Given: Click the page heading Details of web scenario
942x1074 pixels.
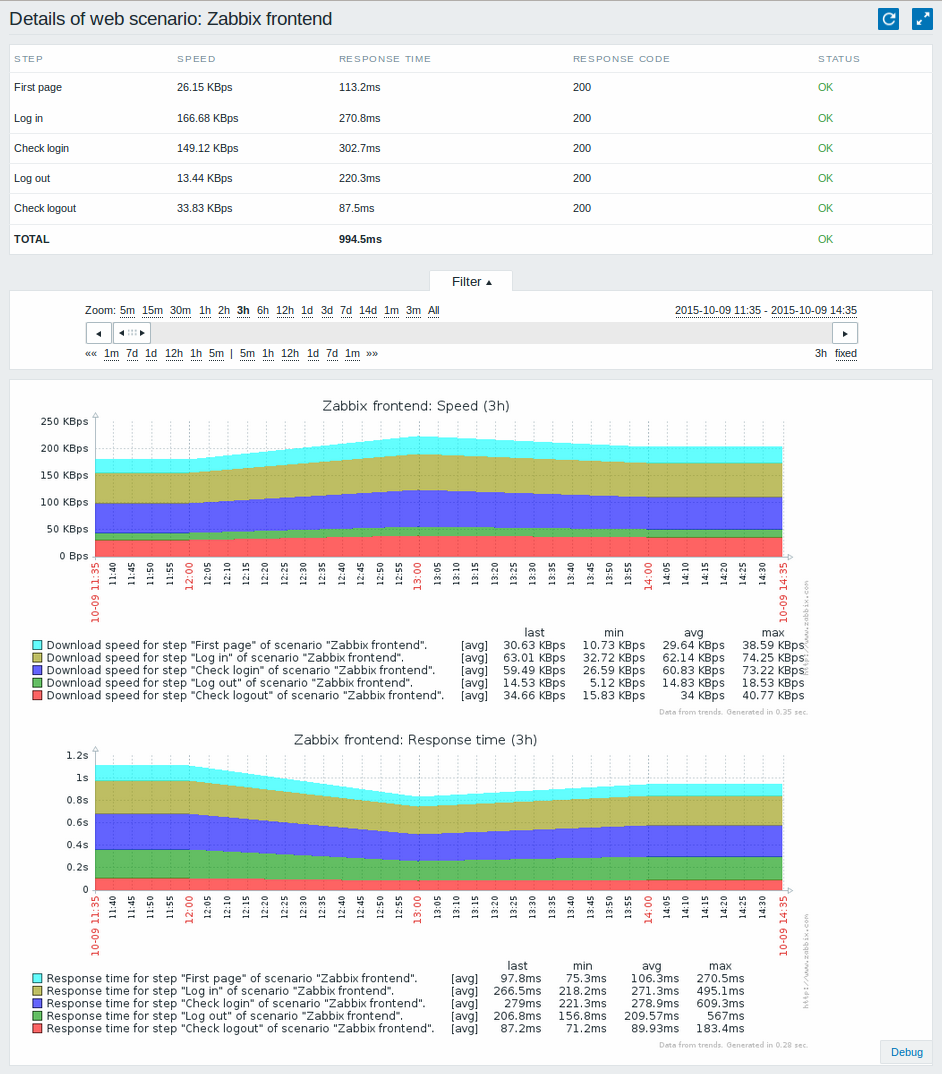Looking at the screenshot, I should click(x=171, y=18).
